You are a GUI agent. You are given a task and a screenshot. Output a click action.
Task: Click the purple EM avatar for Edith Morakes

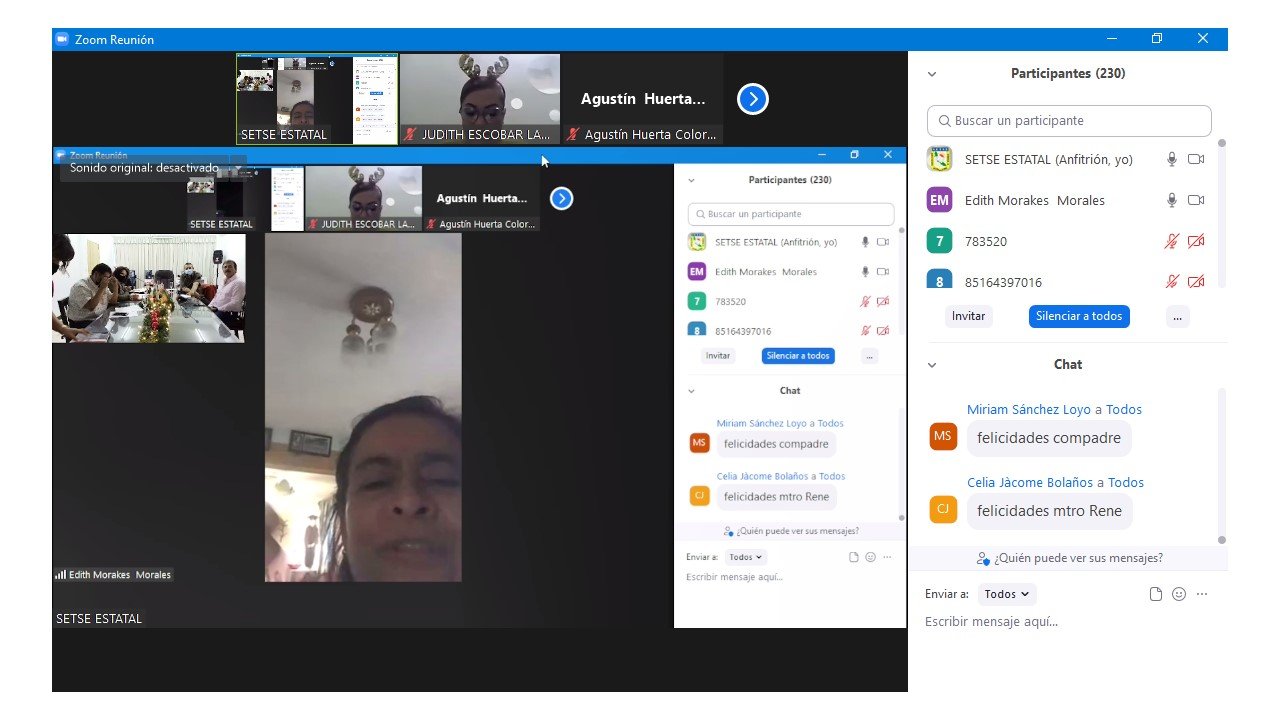[x=939, y=200]
